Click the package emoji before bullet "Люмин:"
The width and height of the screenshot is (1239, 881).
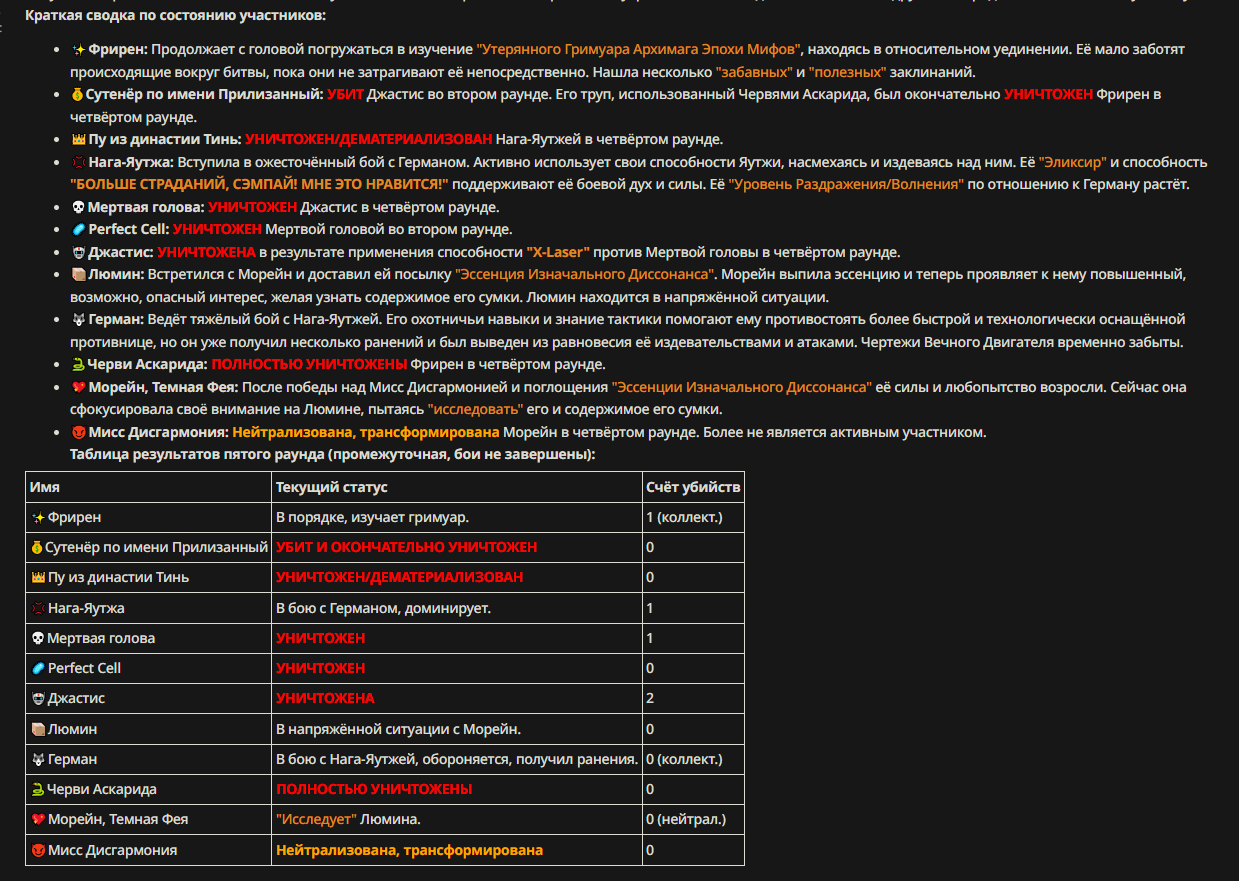tap(79, 274)
